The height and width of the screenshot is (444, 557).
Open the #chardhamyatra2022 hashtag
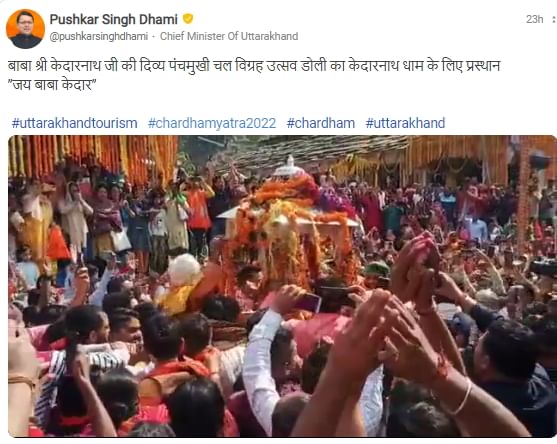click(x=212, y=123)
